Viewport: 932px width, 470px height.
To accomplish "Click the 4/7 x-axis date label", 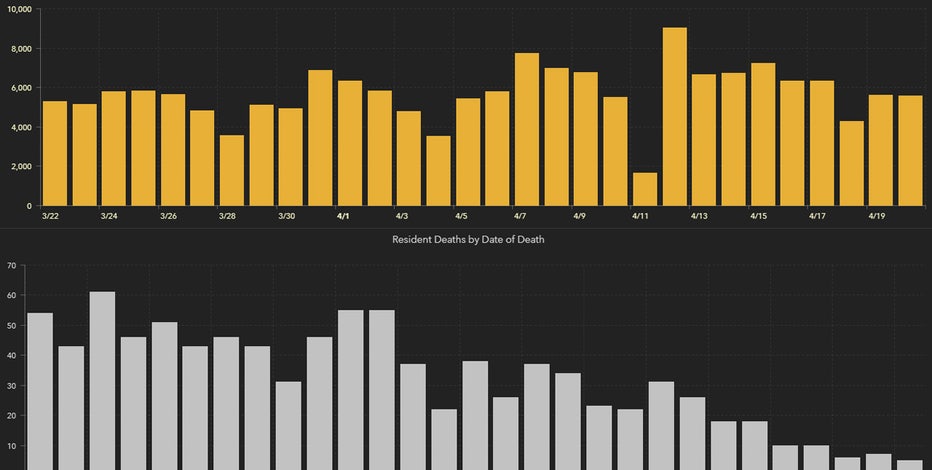I will [x=520, y=216].
